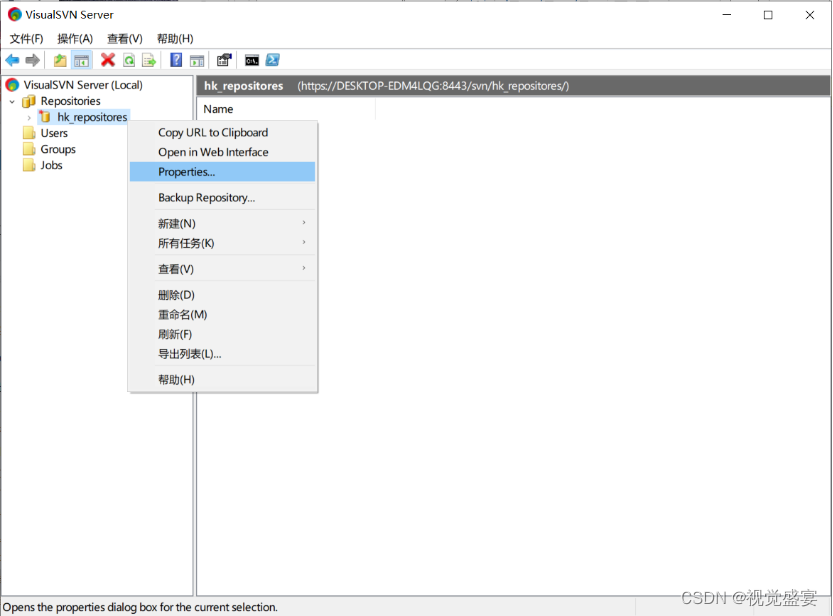Choose 删除(D) in context menu

[x=223, y=295]
